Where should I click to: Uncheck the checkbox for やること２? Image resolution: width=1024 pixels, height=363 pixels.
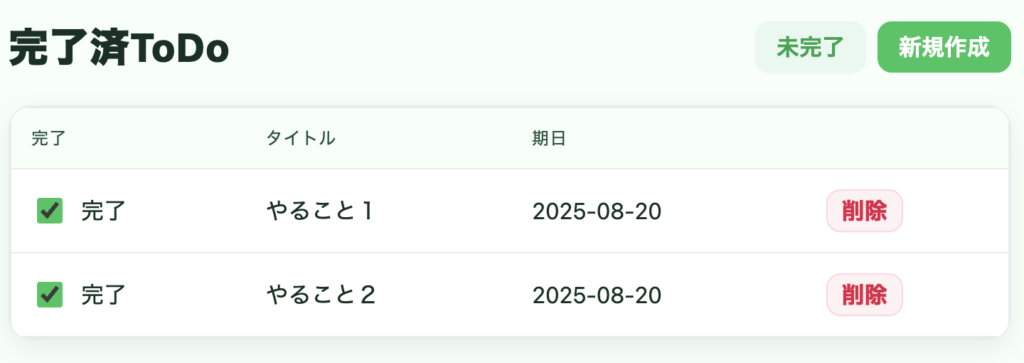pyautogui.click(x=50, y=295)
